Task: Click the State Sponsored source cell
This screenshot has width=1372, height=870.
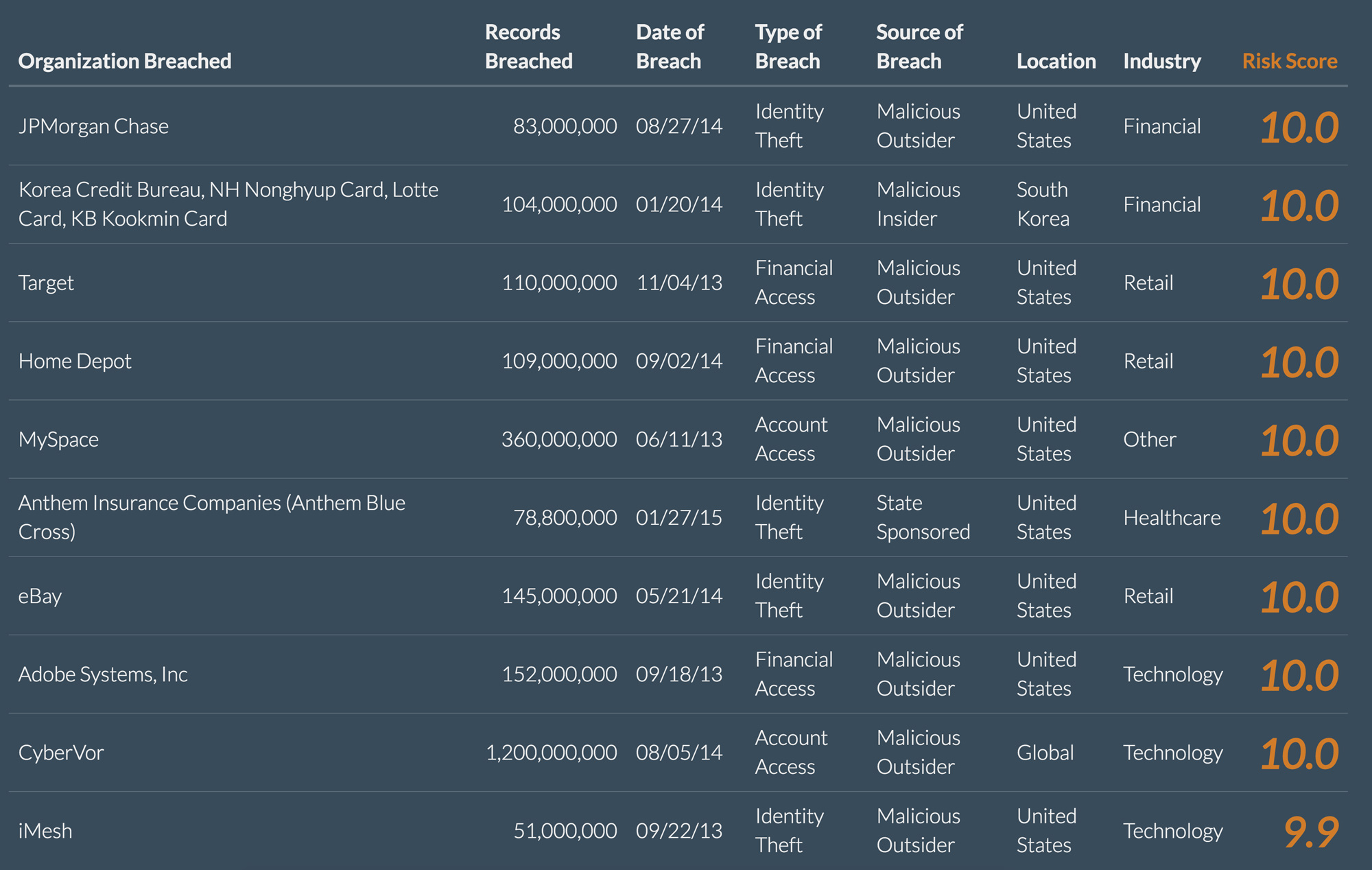Action: click(923, 517)
